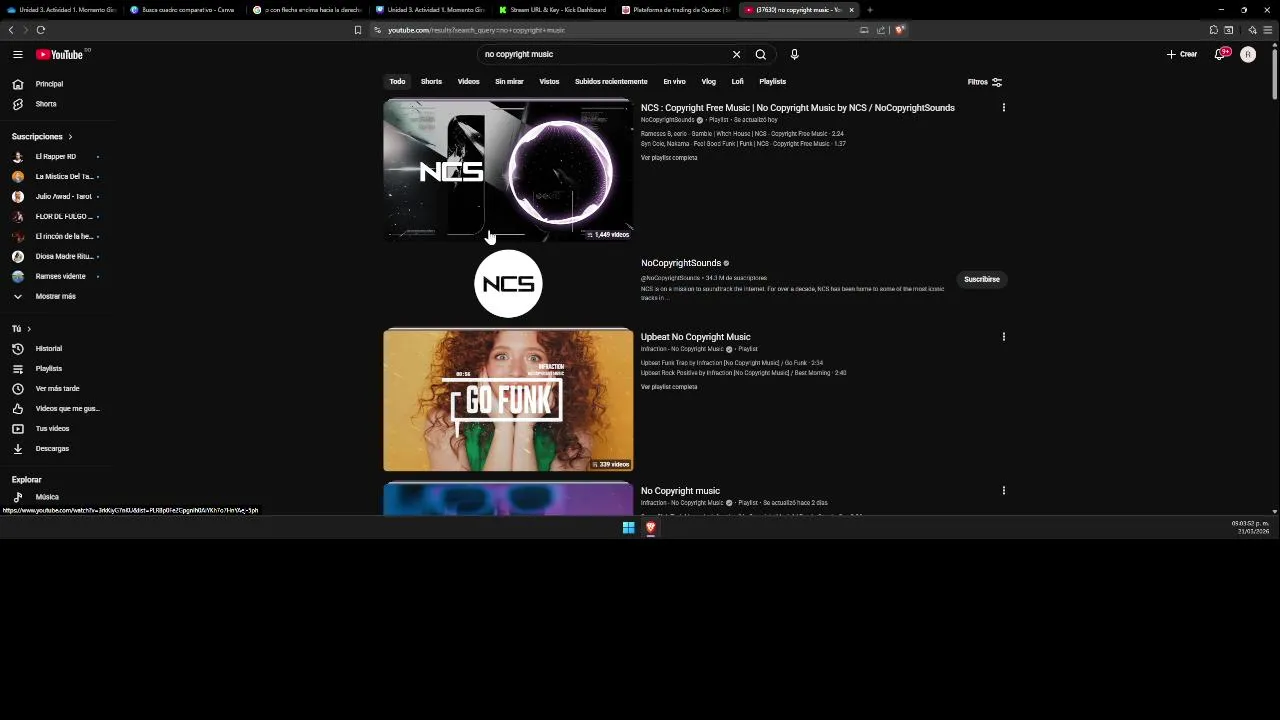Click the Brave taskbar icon

650,527
